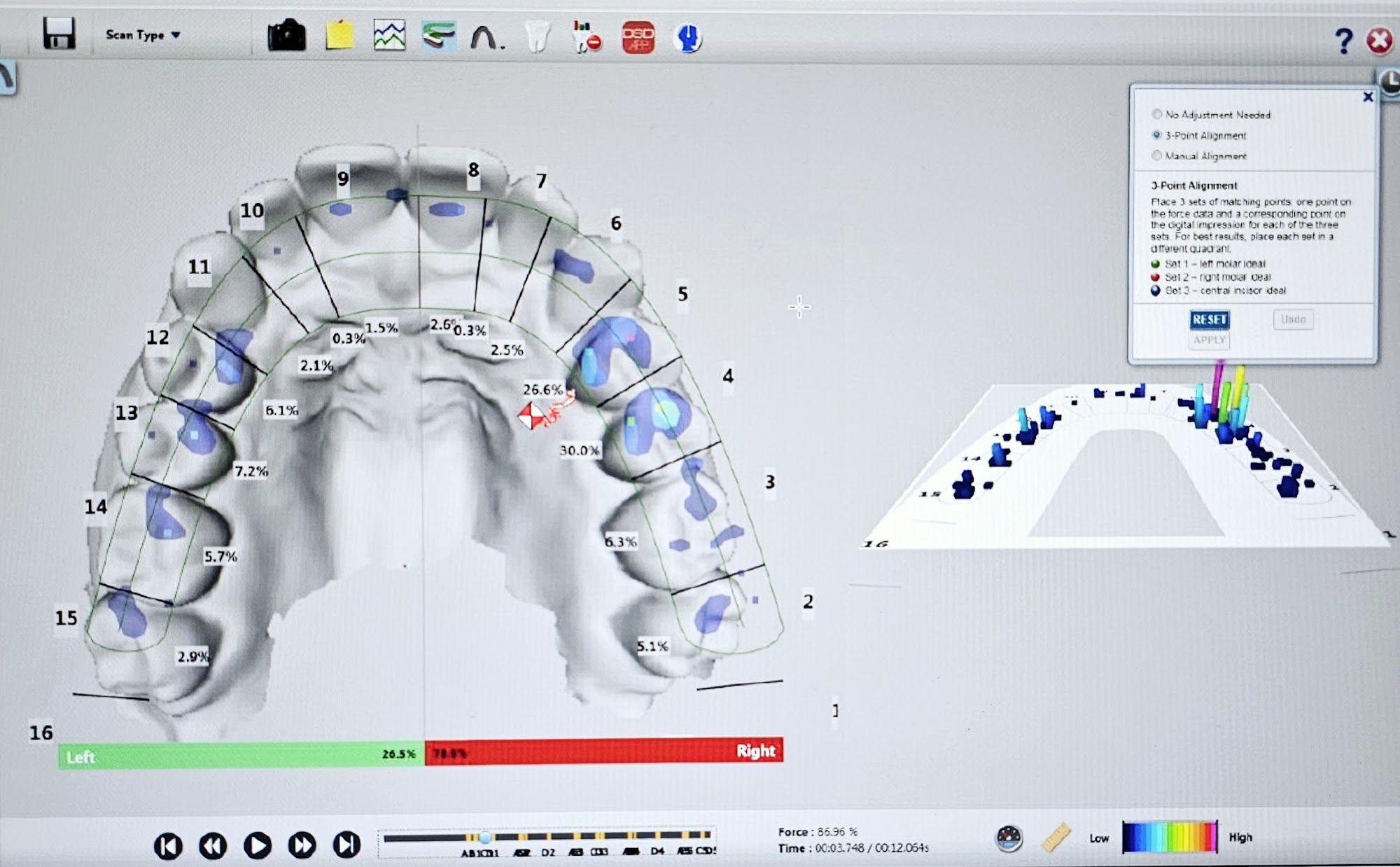
Task: Open the help question mark icon
Action: tap(1343, 41)
